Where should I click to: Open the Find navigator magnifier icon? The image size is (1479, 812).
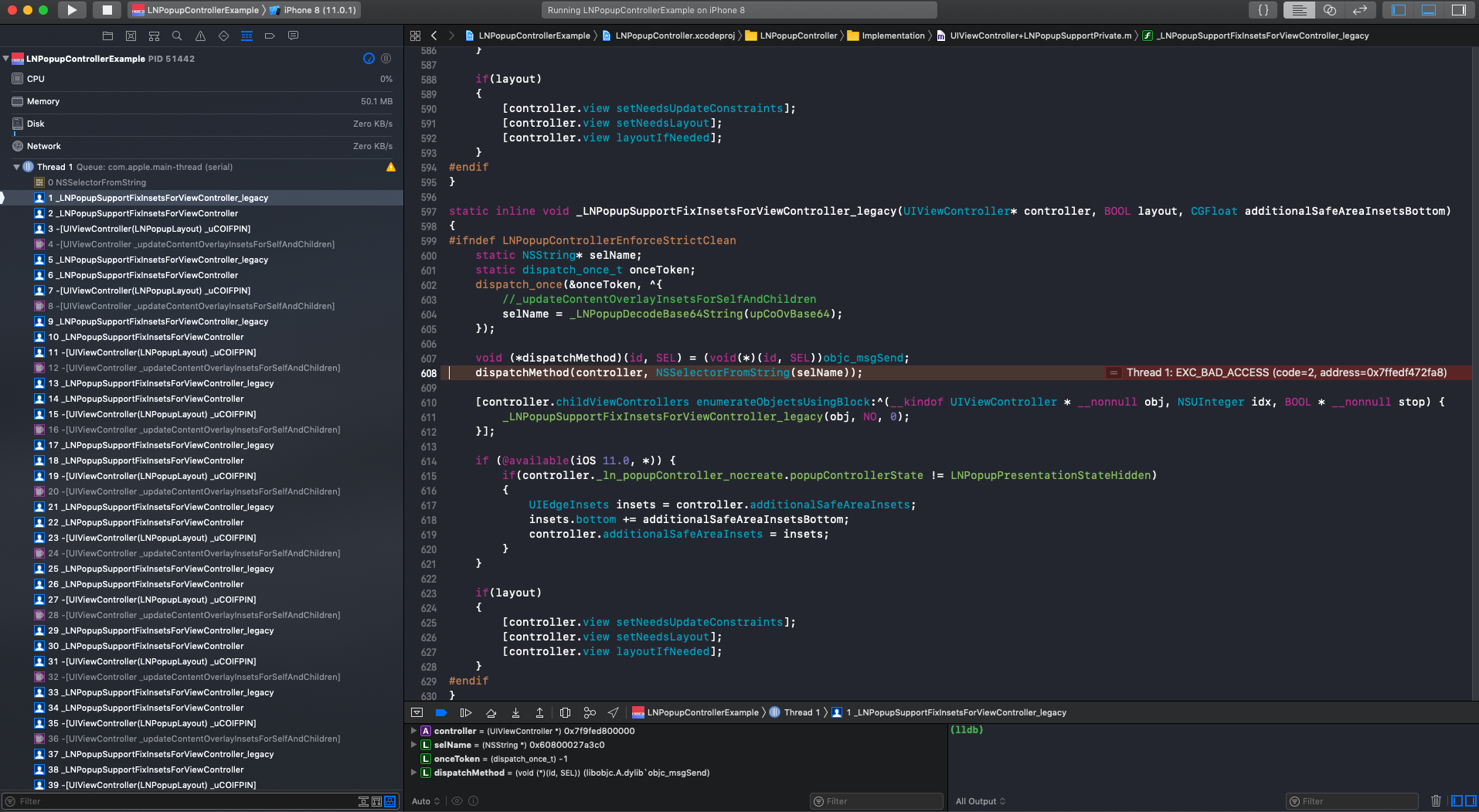177,36
